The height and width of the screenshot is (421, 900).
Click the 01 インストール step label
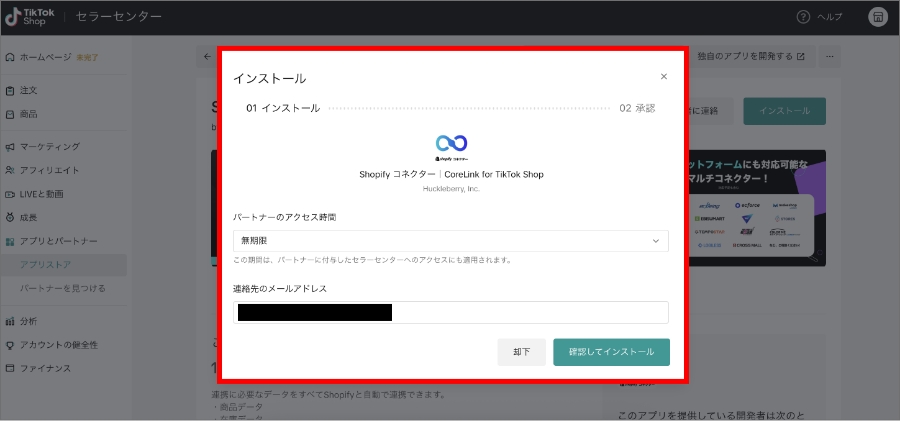tap(283, 108)
